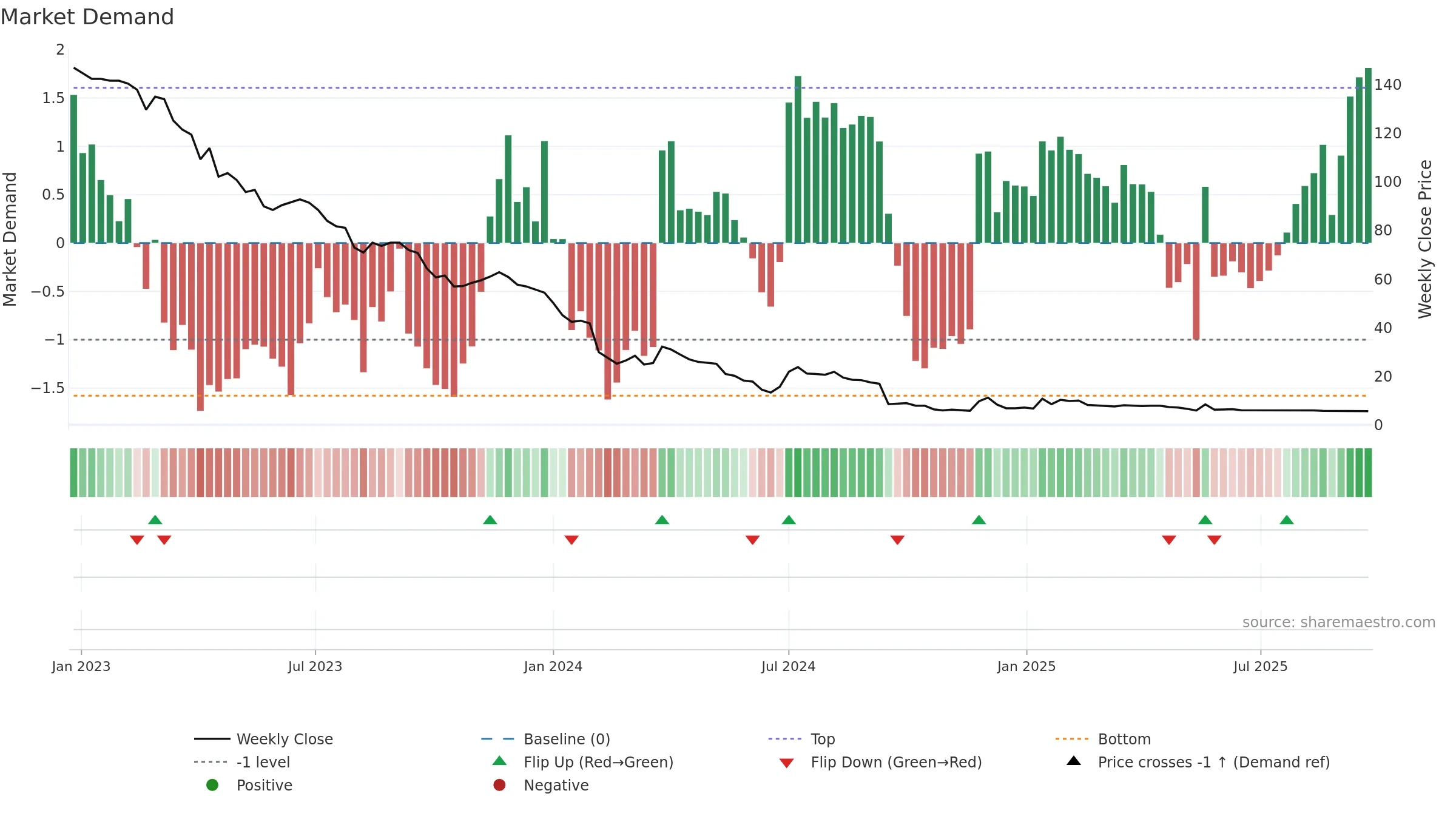Click the −1.5 left-axis demand label
This screenshot has height=819, width=1456.
tap(48, 388)
